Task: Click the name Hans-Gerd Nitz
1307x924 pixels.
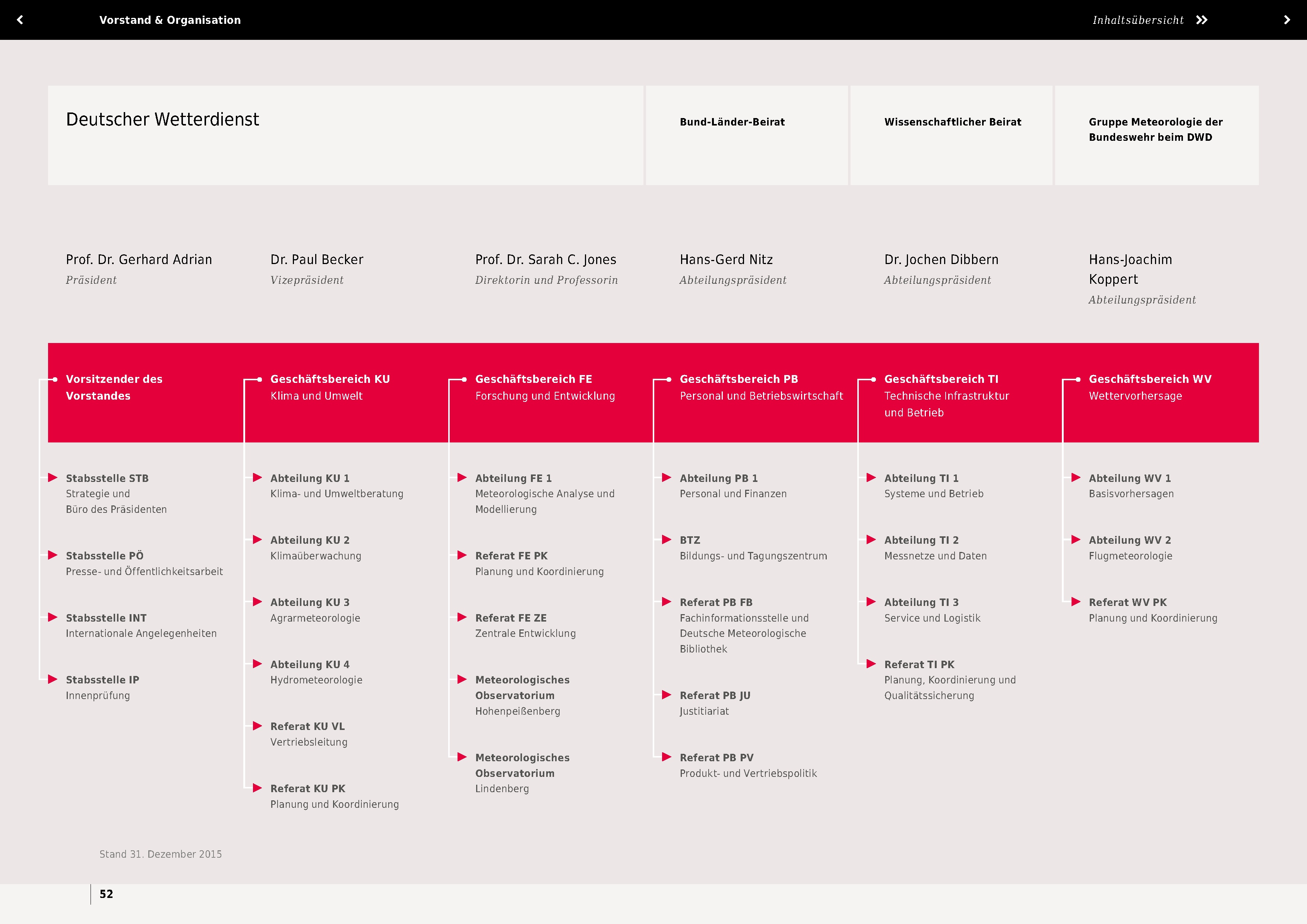Action: [726, 260]
